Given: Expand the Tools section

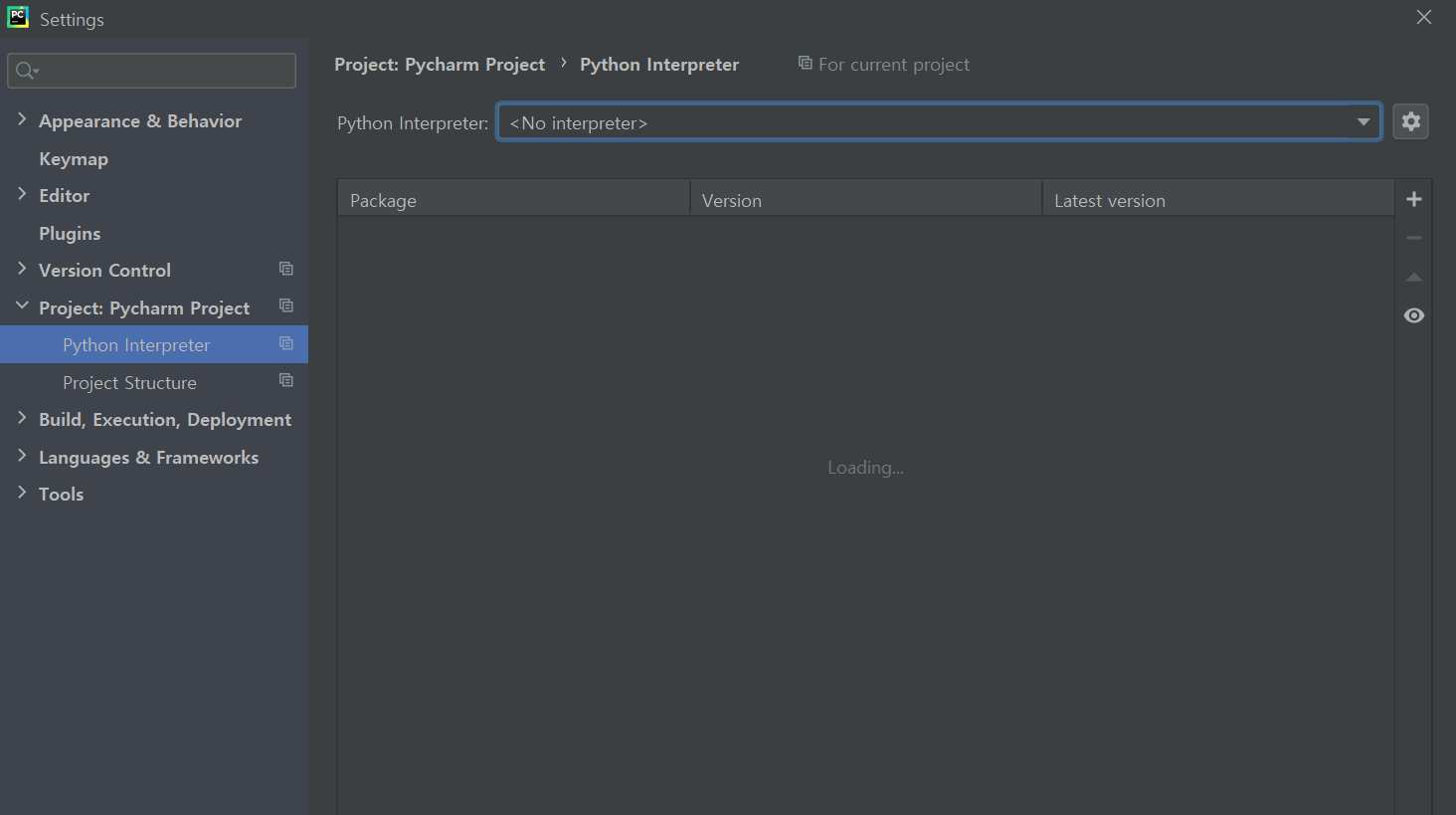Looking at the screenshot, I should [22, 493].
